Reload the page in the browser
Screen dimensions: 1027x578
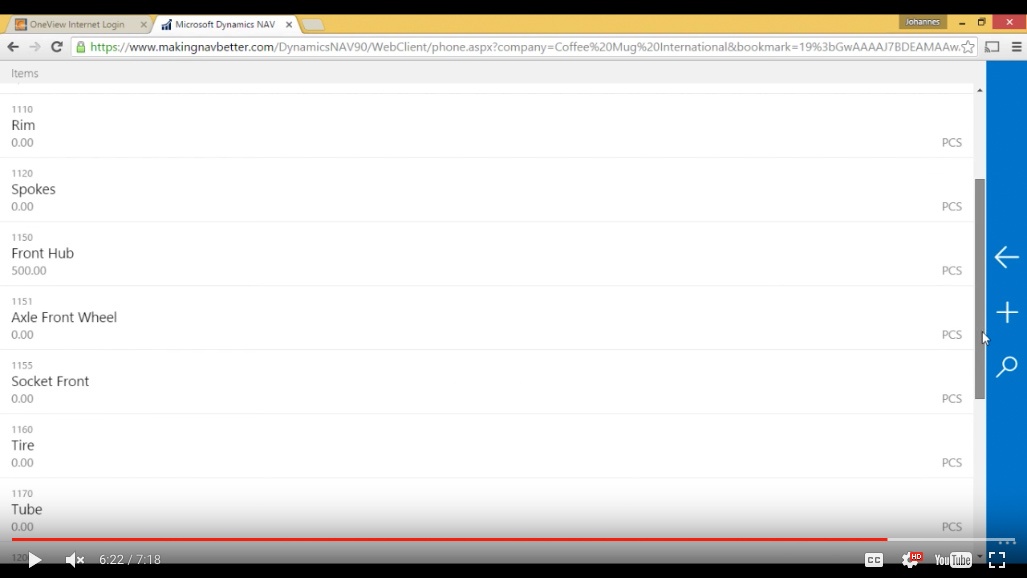pos(57,47)
